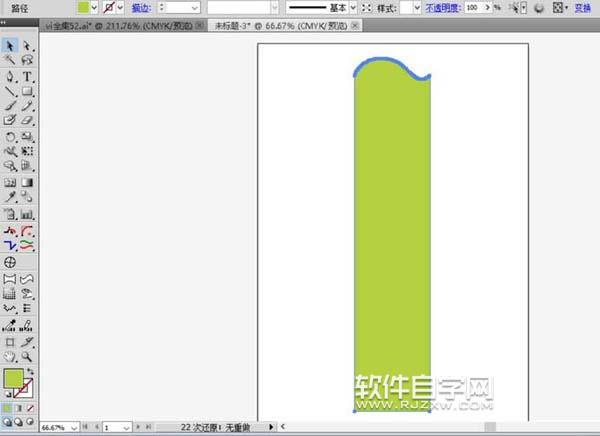Select the Selection tool (black arrow)

pos(10,46)
